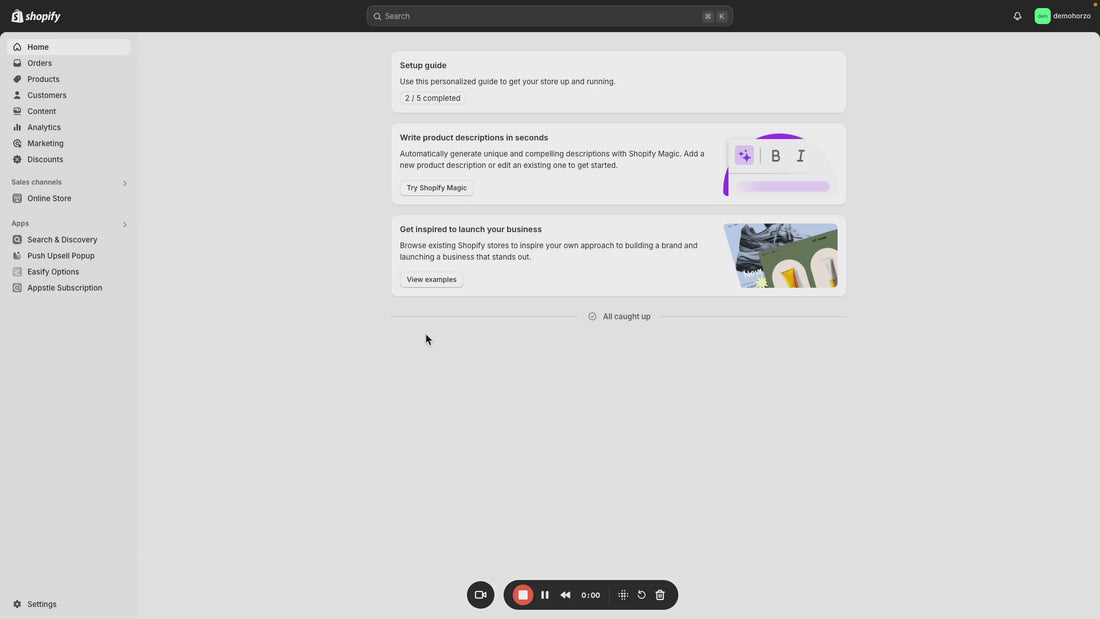Expand the Sales channels section chevron
The height and width of the screenshot is (619, 1100).
pyautogui.click(x=125, y=183)
